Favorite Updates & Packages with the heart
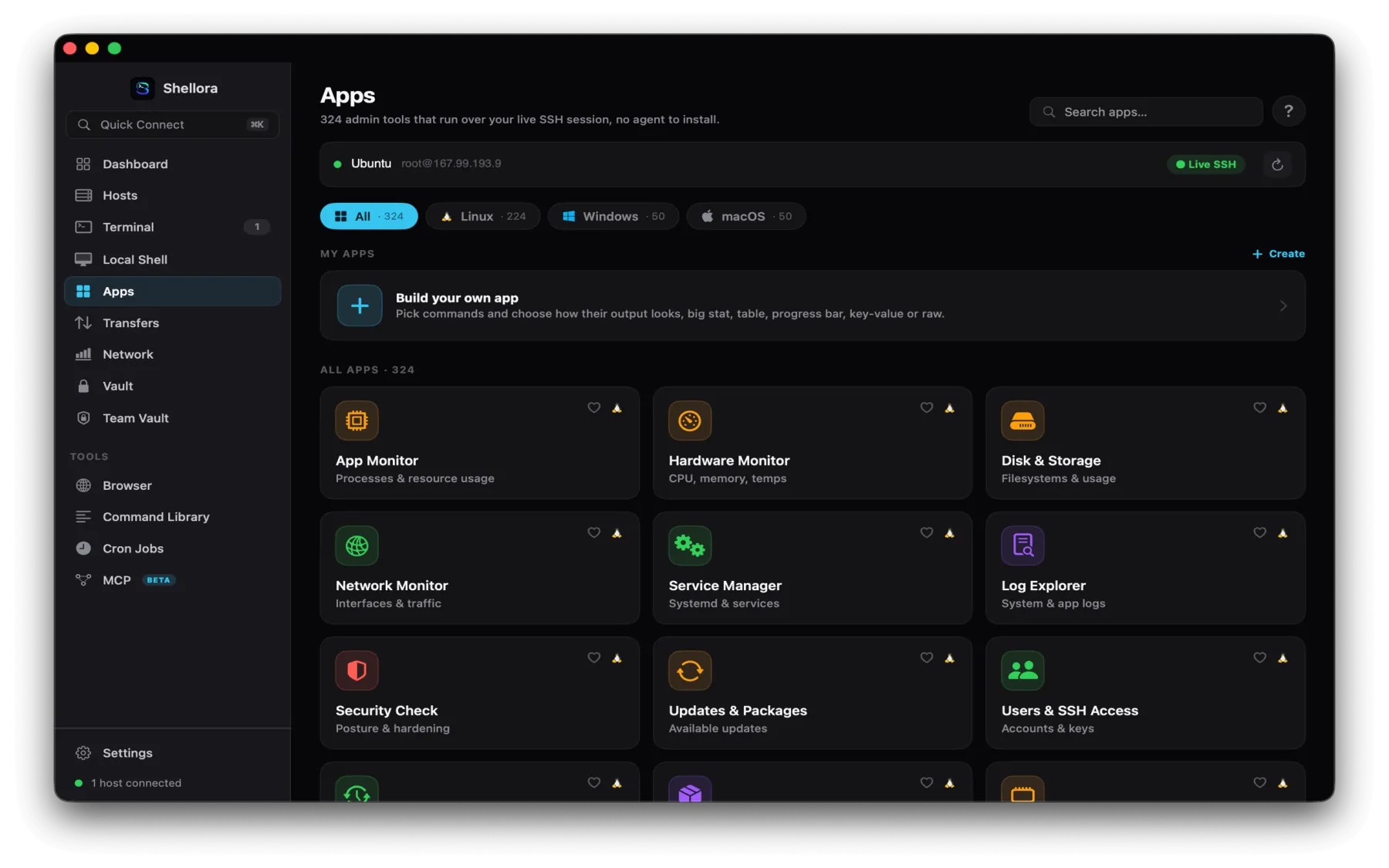This screenshot has height=868, width=1389. 927,658
